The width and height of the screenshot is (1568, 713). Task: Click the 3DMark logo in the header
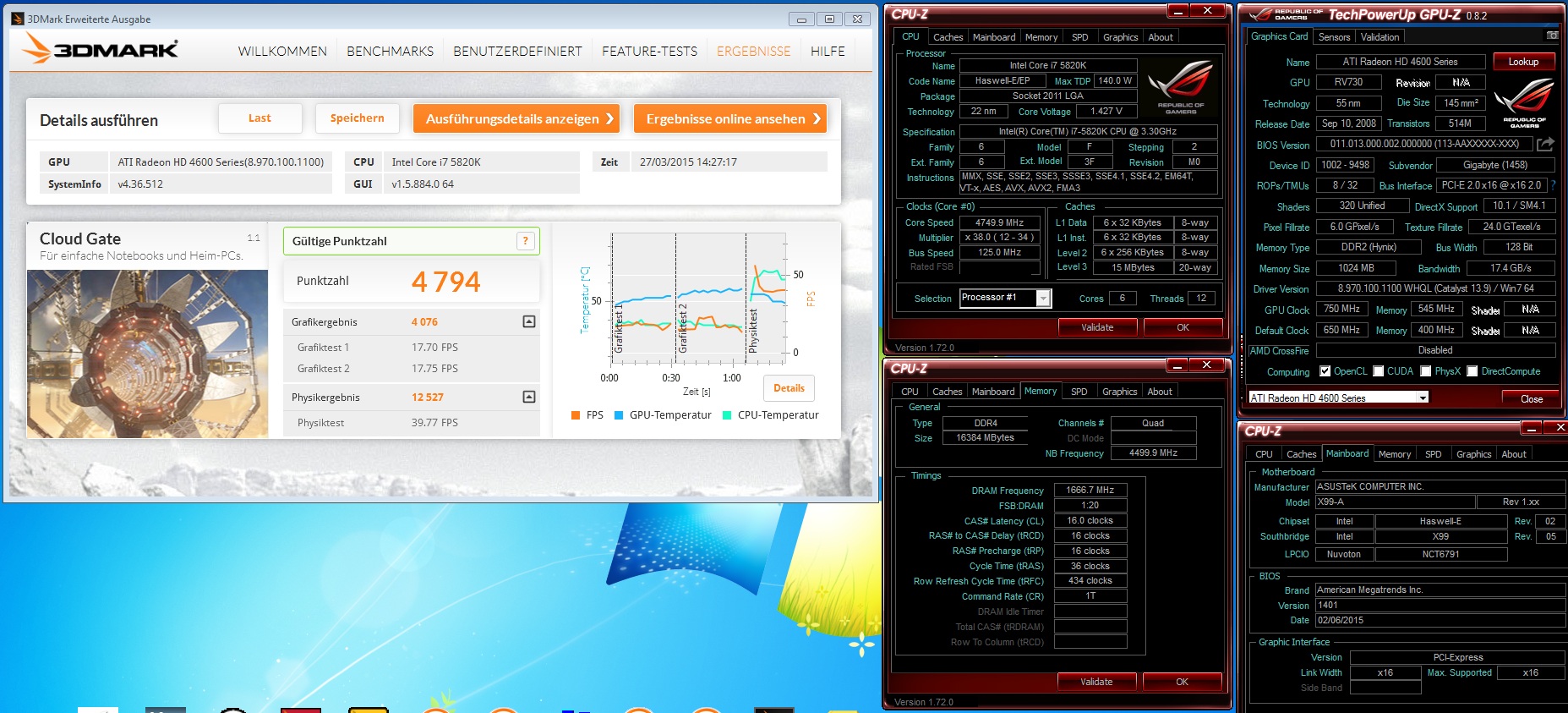pyautogui.click(x=100, y=49)
